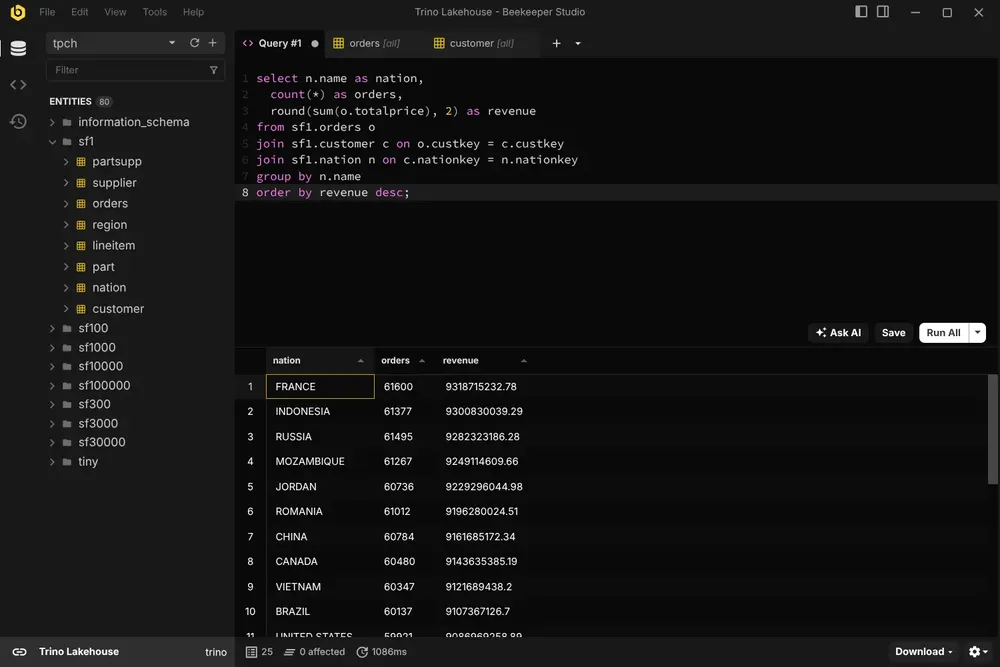Sort by orders column arrow
The image size is (1000, 667).
coord(422,361)
